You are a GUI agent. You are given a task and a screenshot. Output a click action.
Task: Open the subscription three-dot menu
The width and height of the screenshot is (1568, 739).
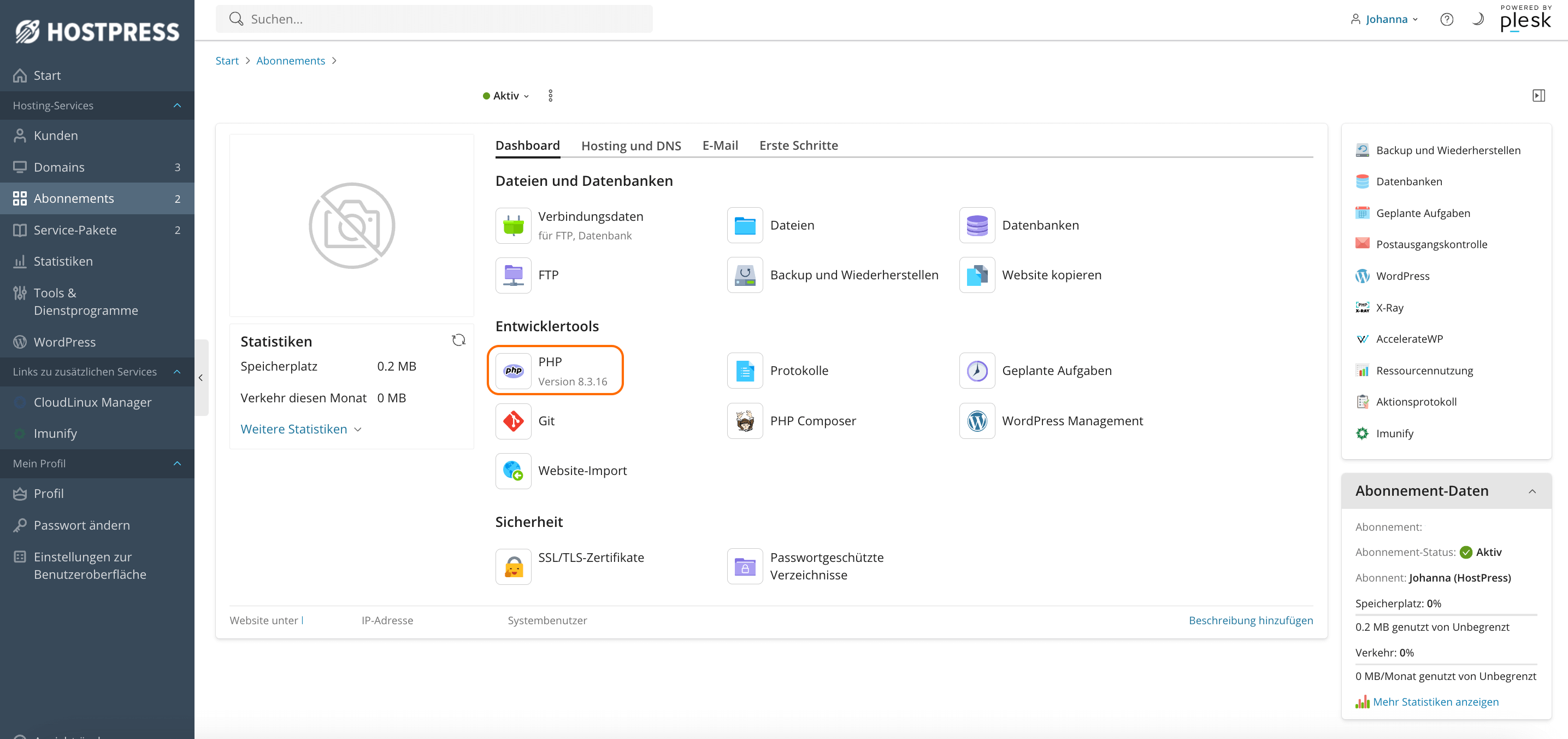pos(550,96)
